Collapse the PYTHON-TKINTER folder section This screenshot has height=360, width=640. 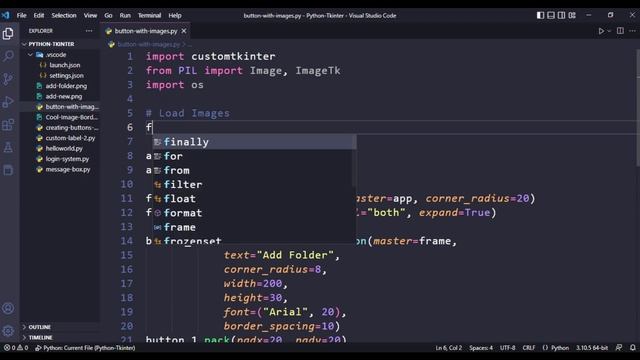coord(60,44)
